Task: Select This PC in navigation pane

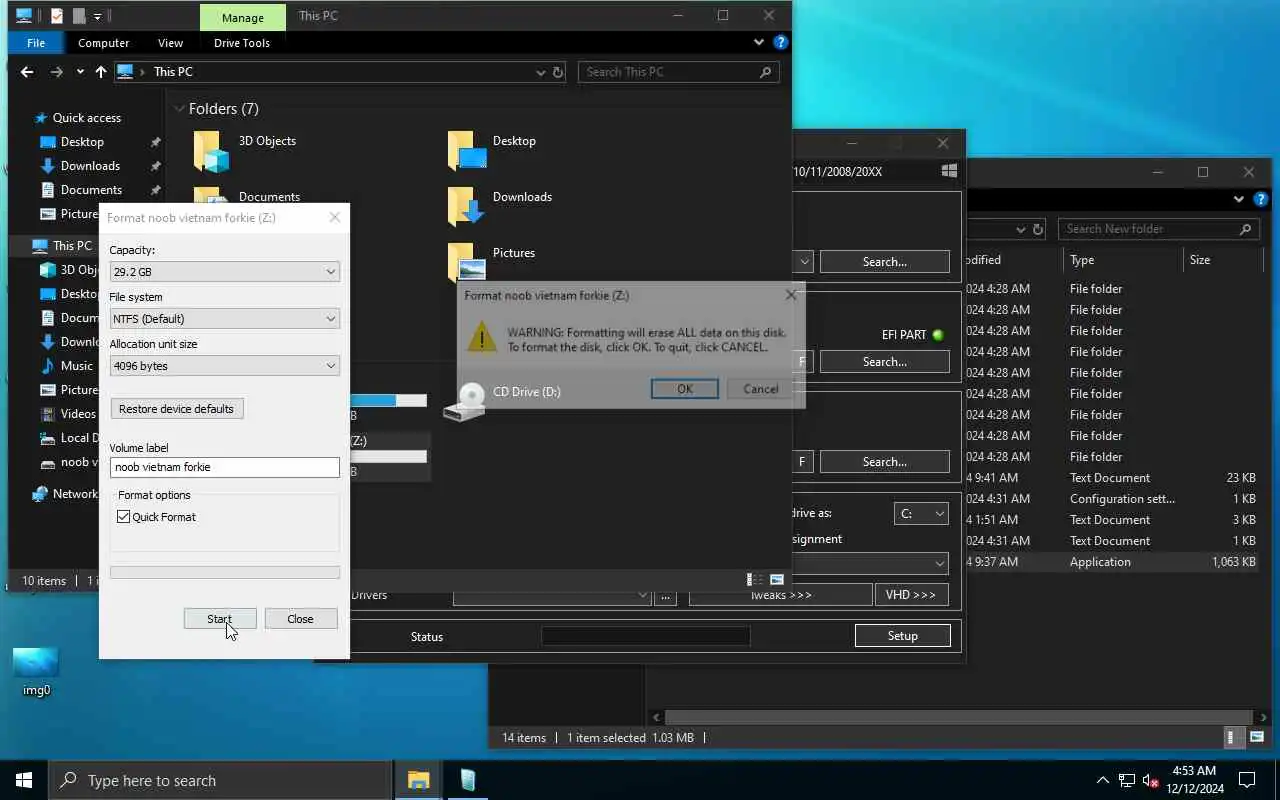Action: (72, 245)
